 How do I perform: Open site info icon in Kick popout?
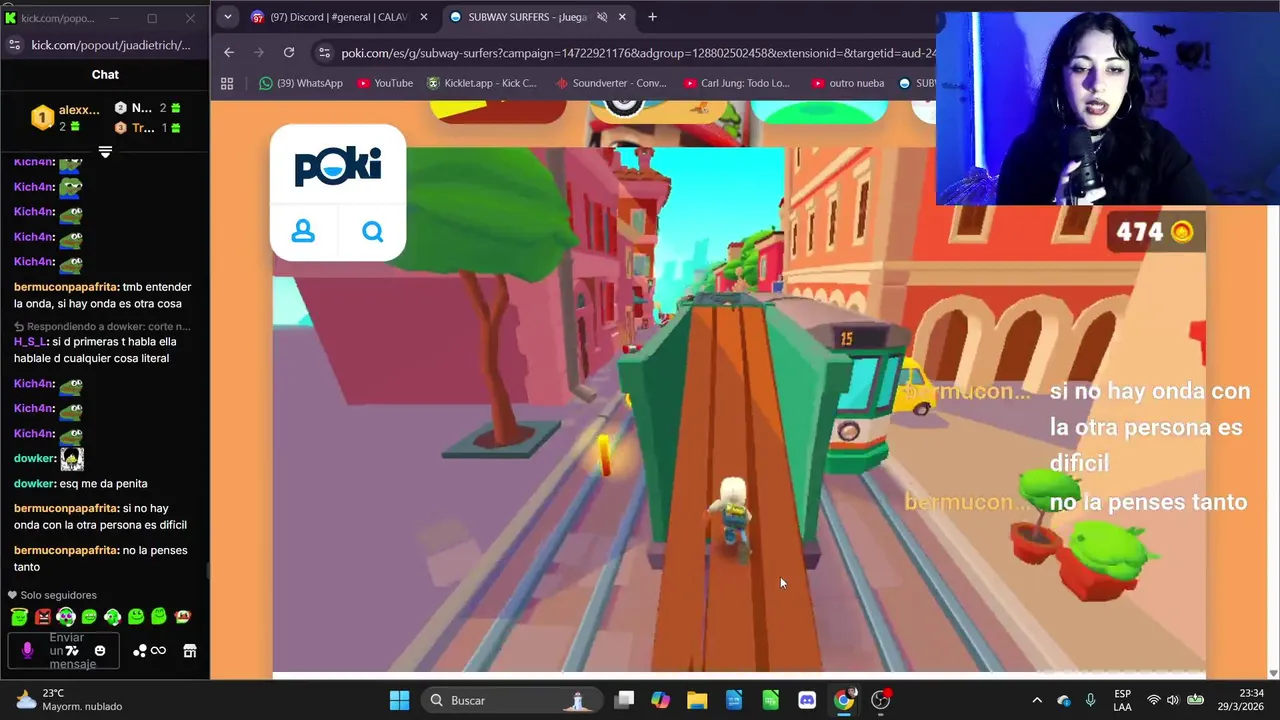click(14, 45)
